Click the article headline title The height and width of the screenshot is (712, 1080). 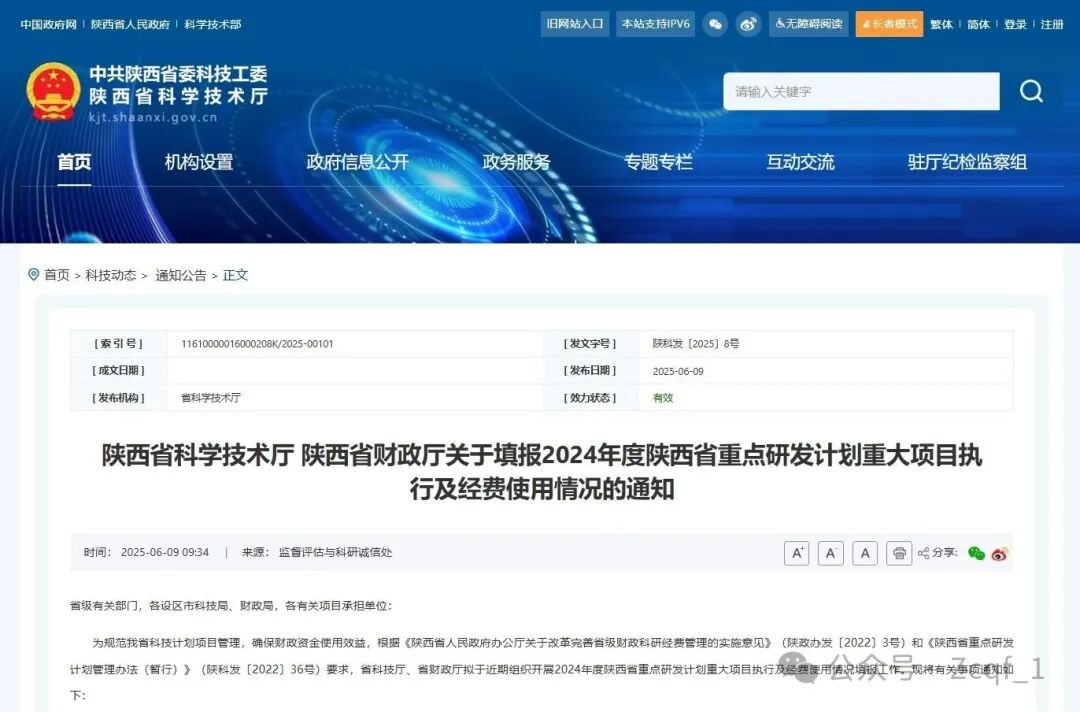[x=541, y=472]
